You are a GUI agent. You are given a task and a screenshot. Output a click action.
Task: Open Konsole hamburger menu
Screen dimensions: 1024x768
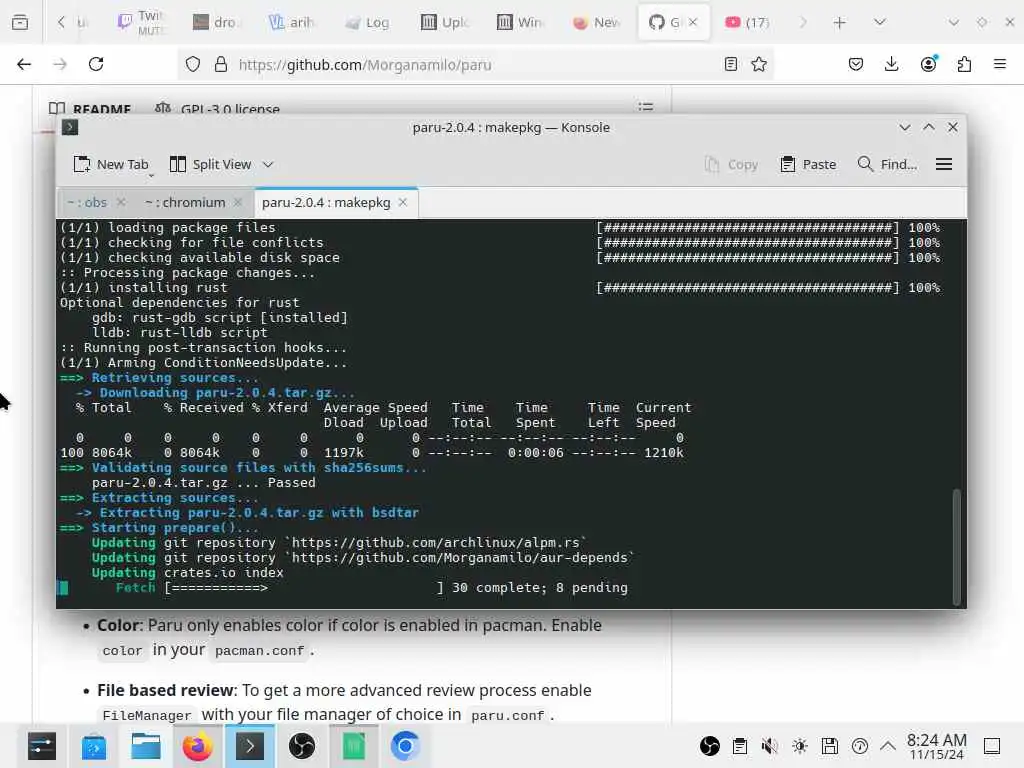tap(944, 165)
